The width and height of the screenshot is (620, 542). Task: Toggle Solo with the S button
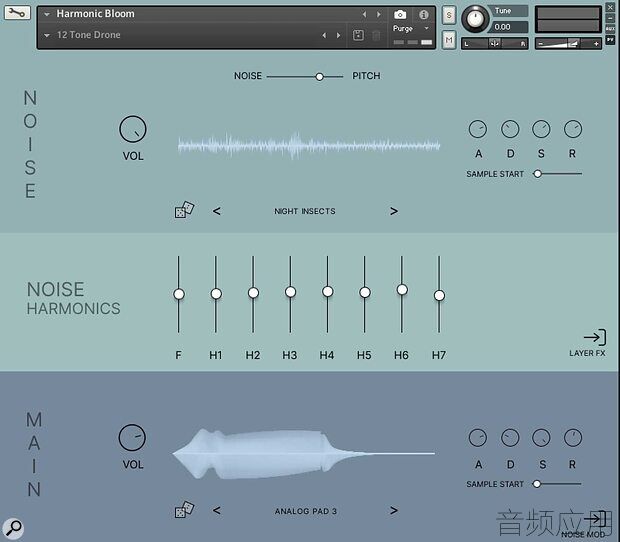(449, 15)
